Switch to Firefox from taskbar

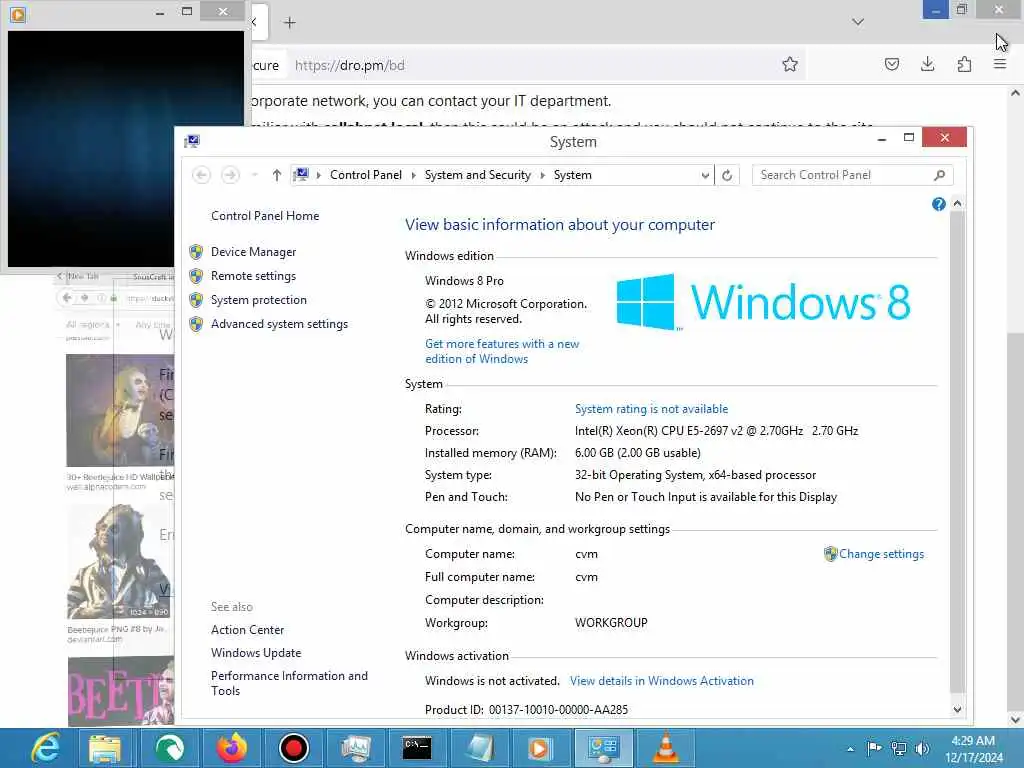pyautogui.click(x=232, y=748)
